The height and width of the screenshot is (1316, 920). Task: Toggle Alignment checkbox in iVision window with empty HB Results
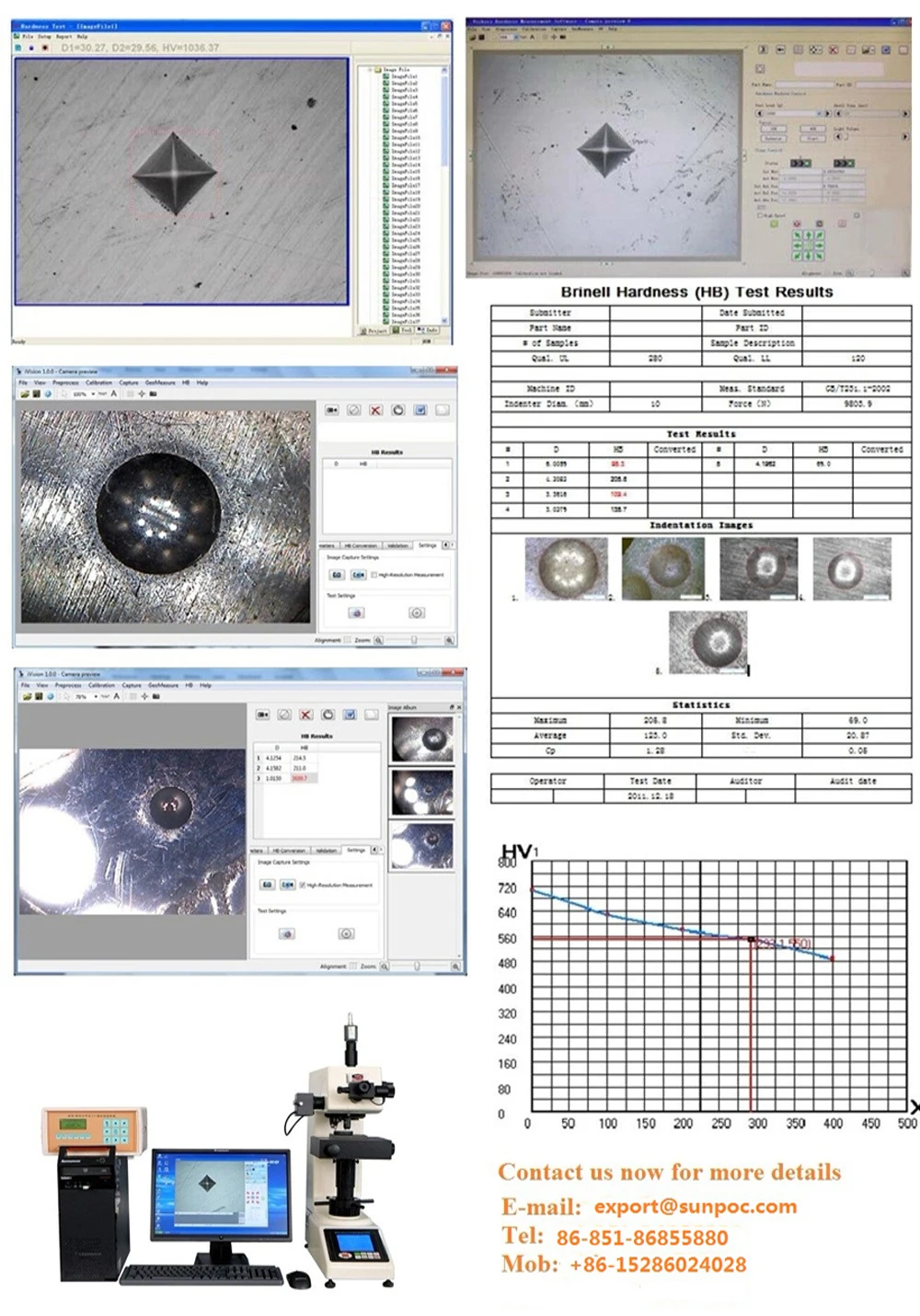tap(347, 640)
